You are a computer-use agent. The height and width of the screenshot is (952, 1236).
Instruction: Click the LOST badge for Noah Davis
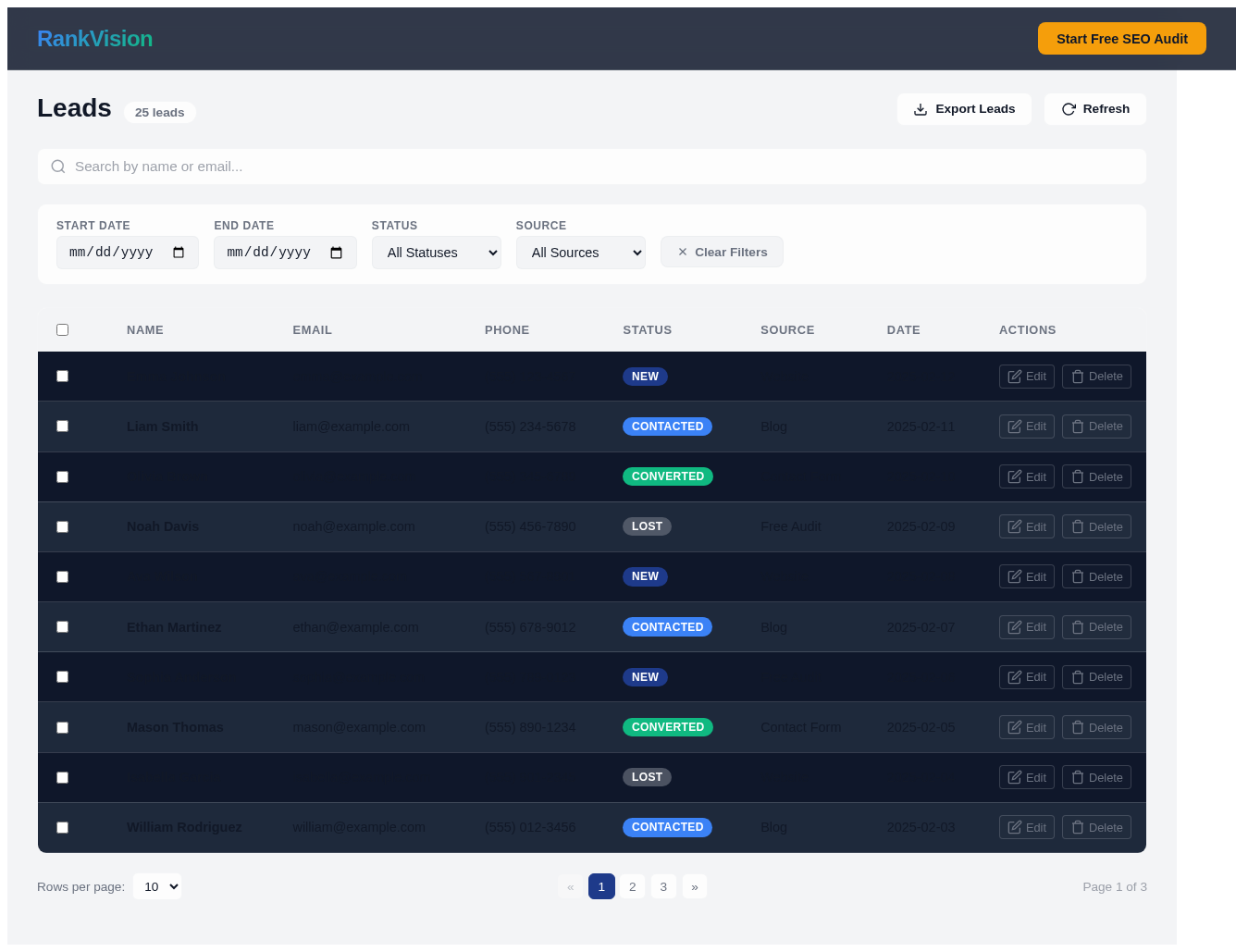coord(647,526)
